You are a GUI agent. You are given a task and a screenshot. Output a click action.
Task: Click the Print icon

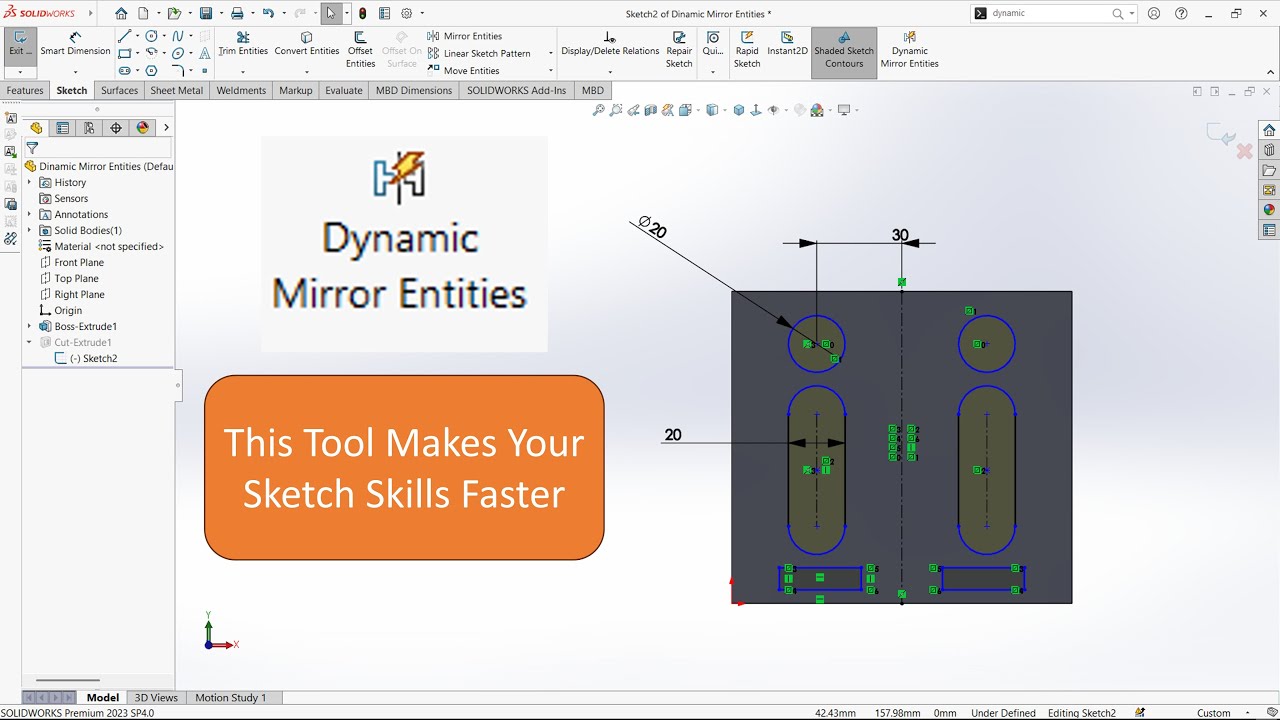click(237, 14)
